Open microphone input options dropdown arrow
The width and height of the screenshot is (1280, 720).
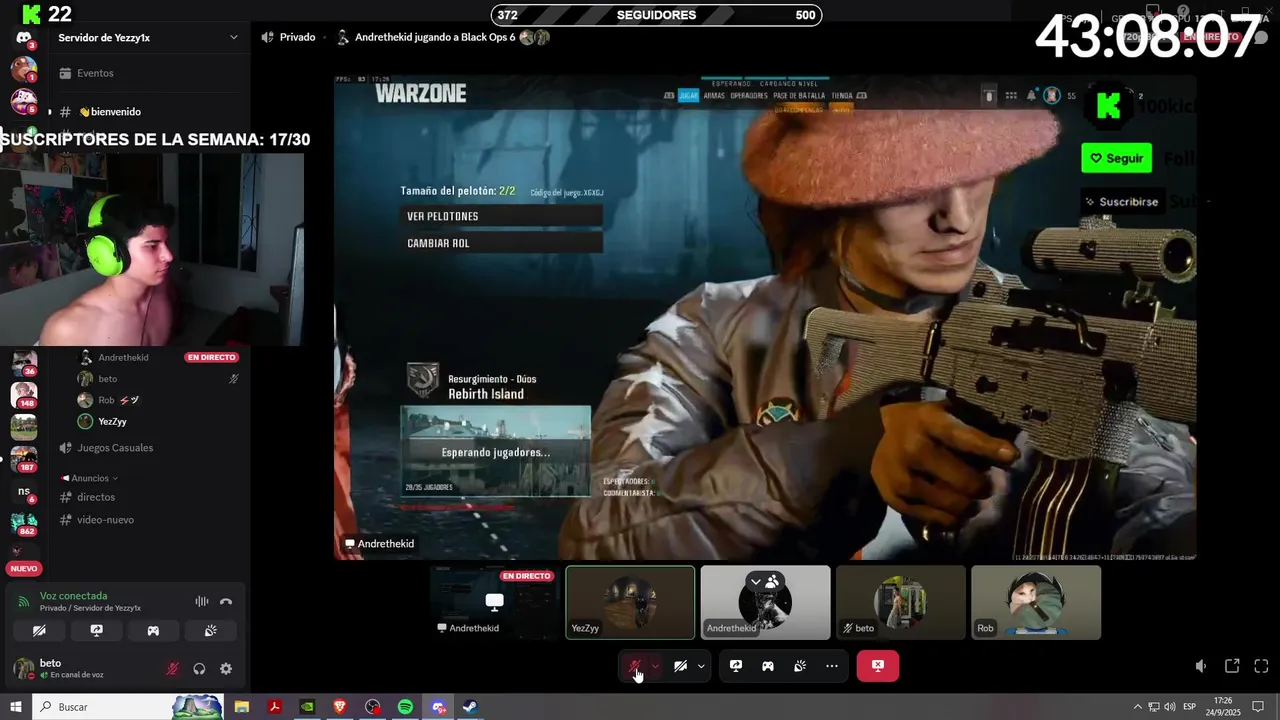coord(655,666)
